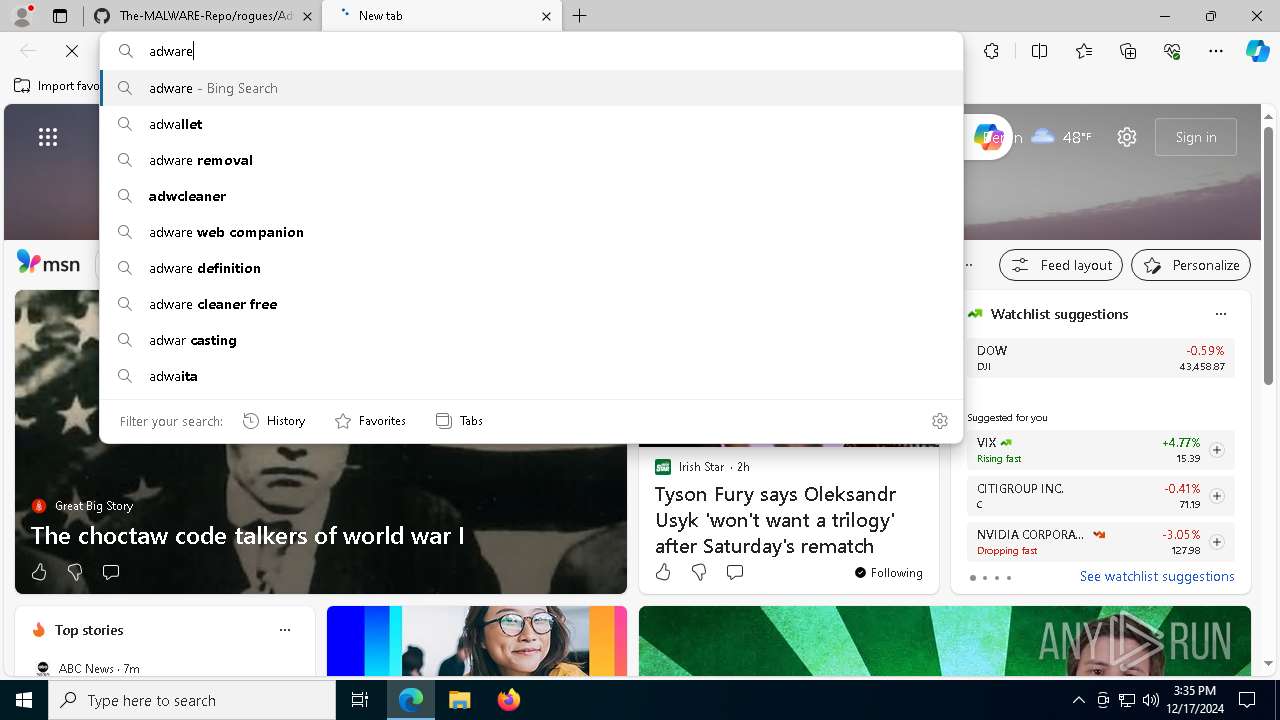Show hidden system tray icons

[1078, 700]
